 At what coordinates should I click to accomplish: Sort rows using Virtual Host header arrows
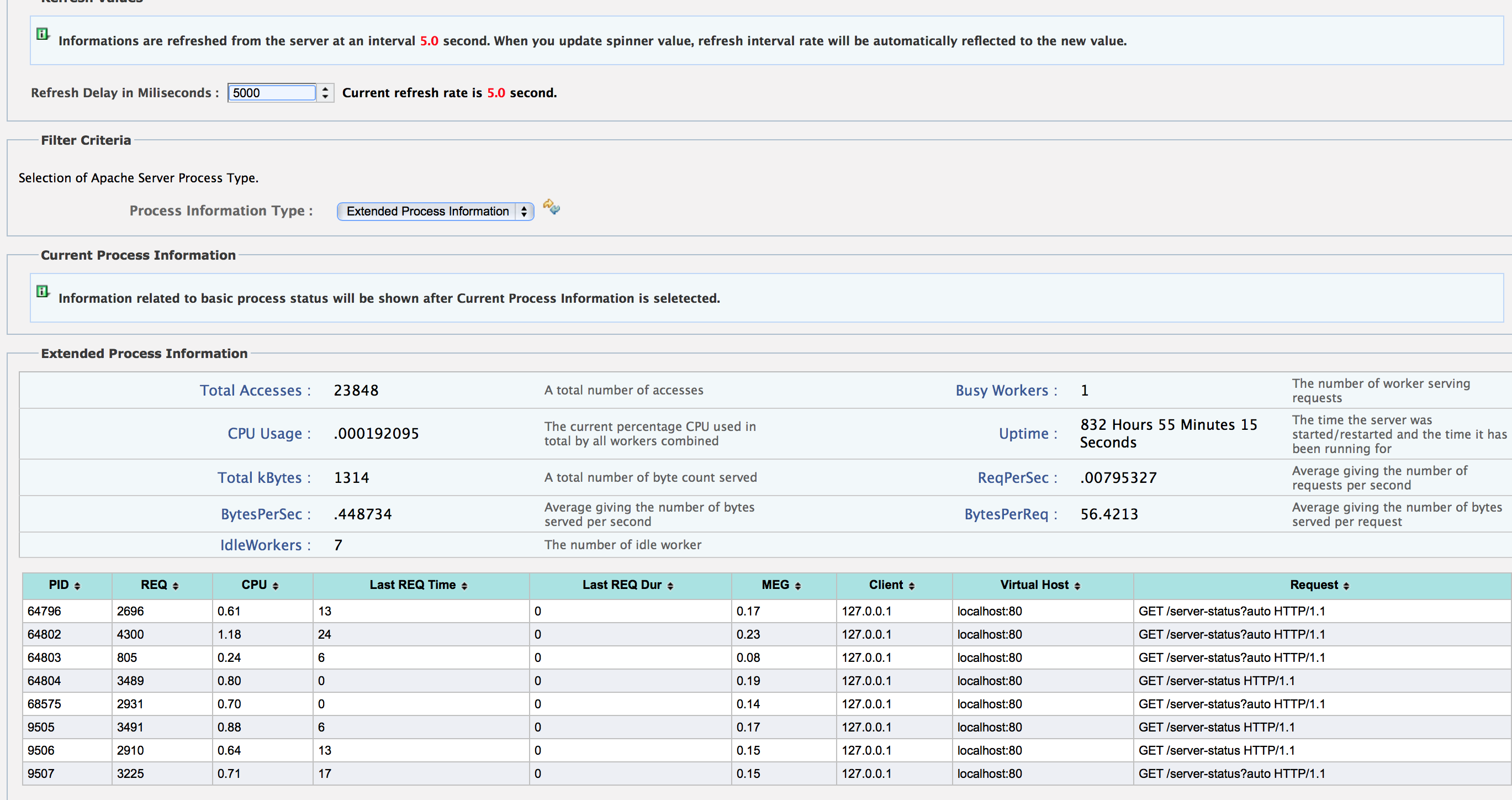[x=1077, y=586]
